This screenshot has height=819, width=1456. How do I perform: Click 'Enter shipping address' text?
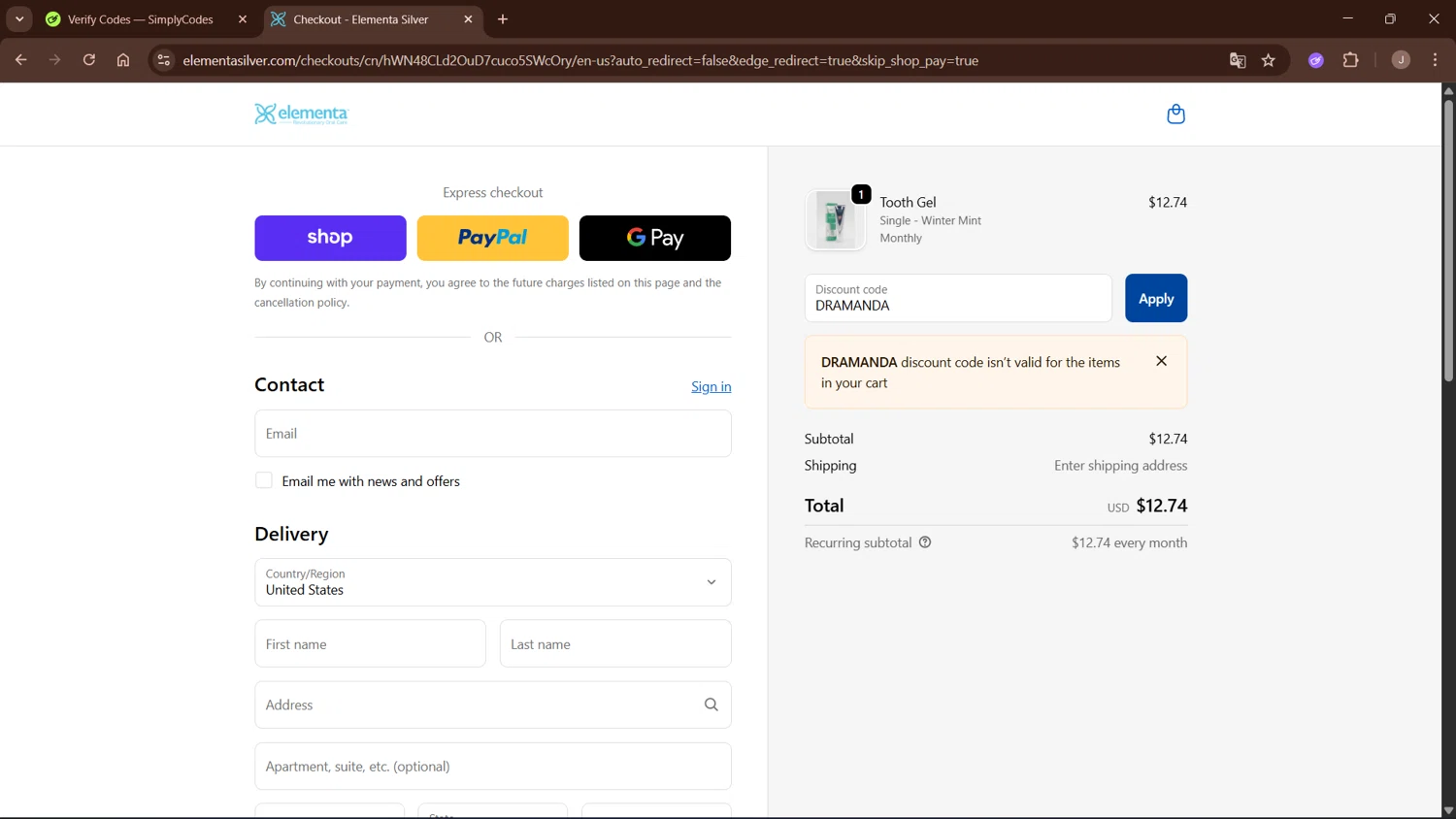pos(1120,465)
